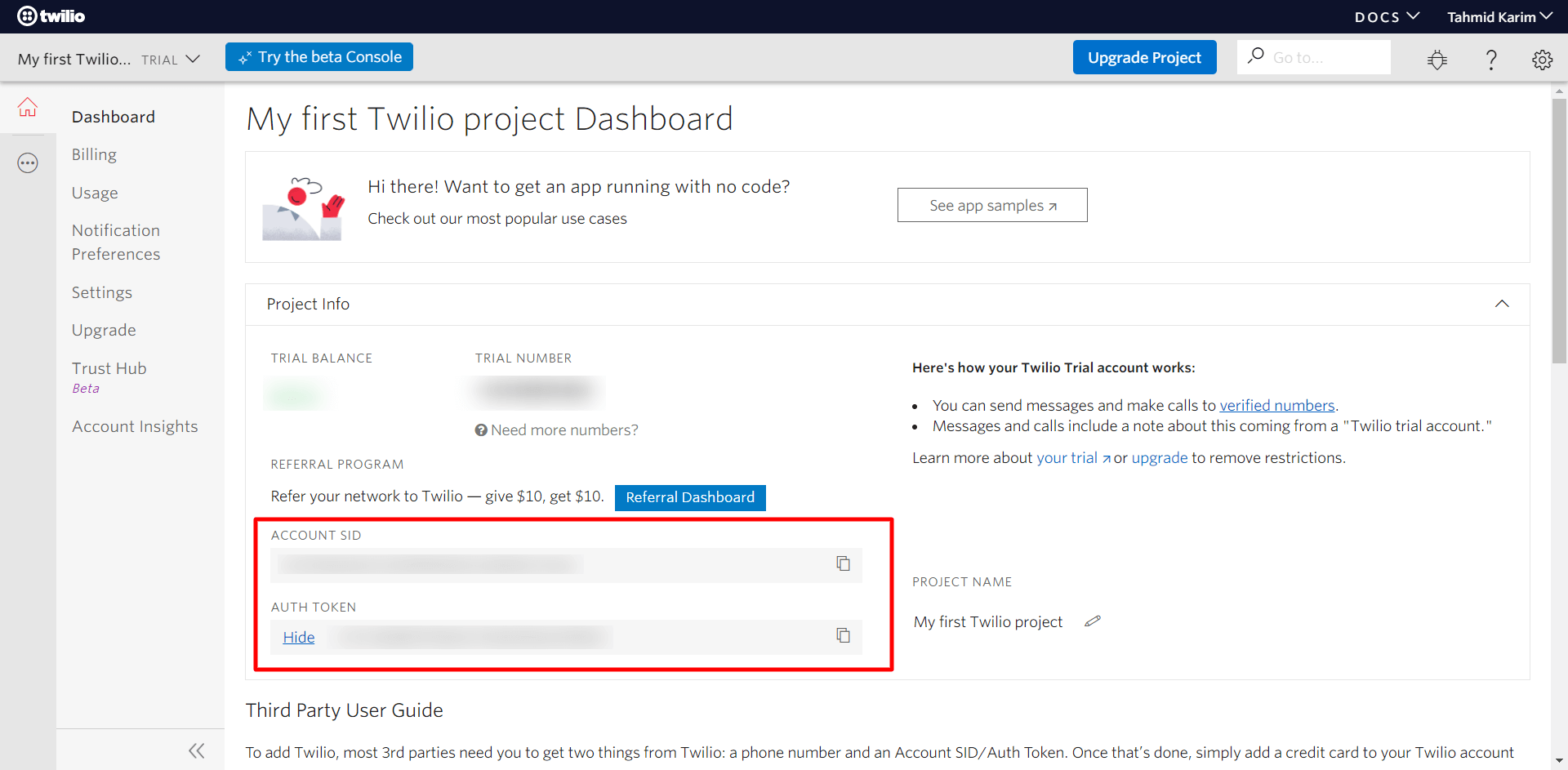This screenshot has width=1568, height=770.
Task: Click the Twilio logo
Action: (51, 16)
